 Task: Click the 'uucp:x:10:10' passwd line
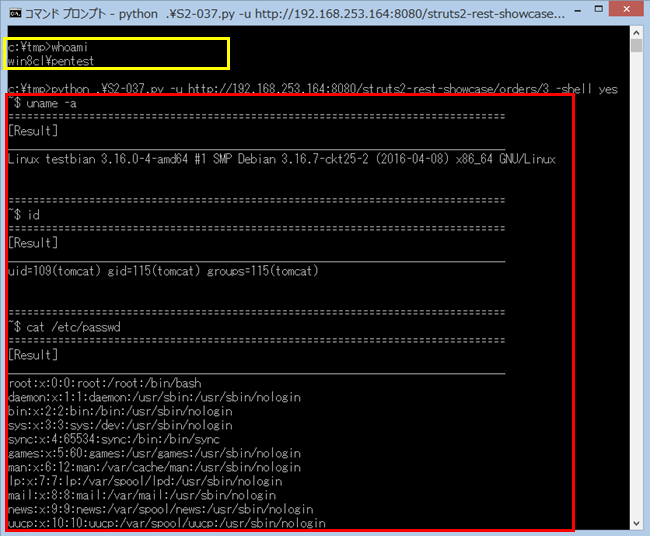point(167,523)
